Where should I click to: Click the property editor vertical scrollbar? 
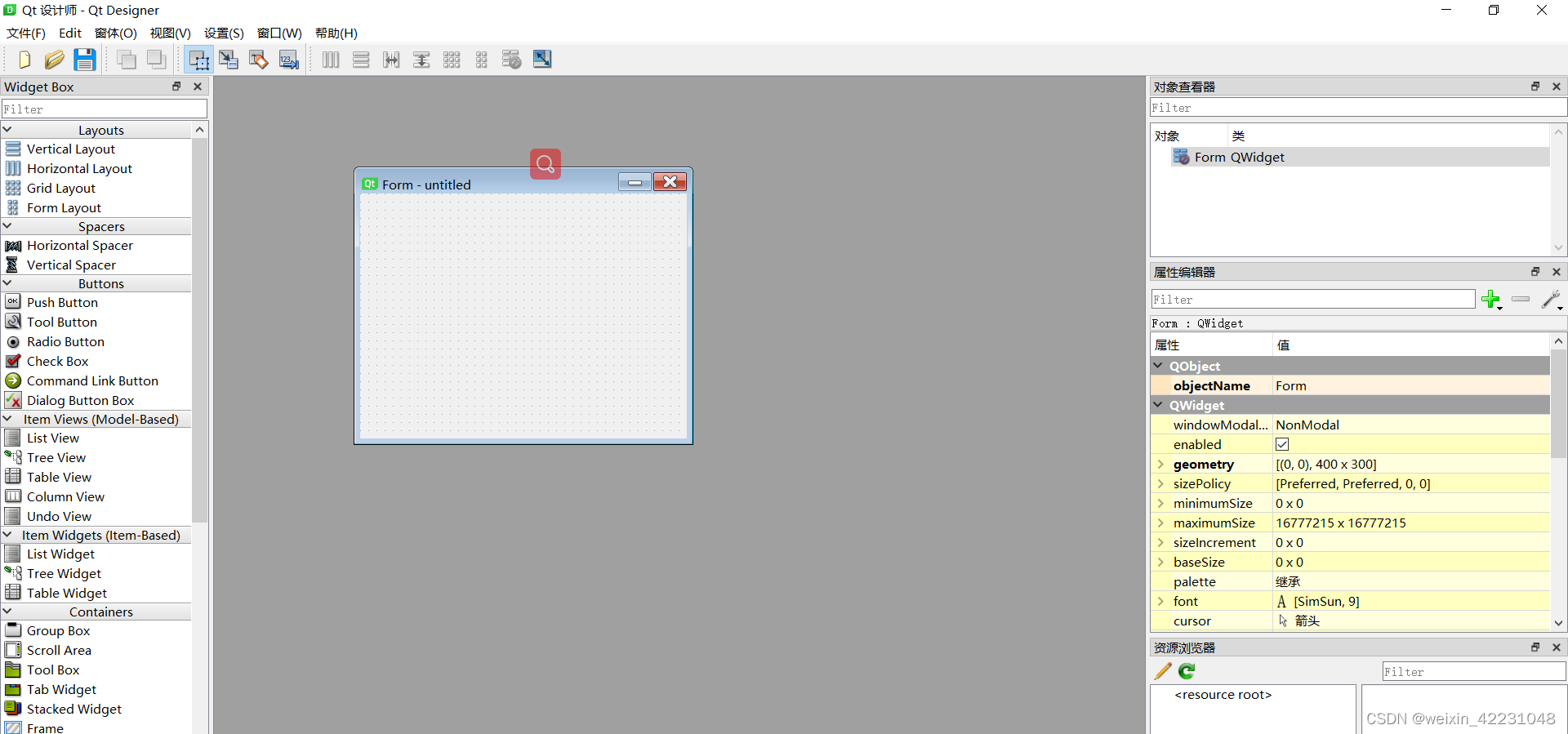pyautogui.click(x=1558, y=404)
